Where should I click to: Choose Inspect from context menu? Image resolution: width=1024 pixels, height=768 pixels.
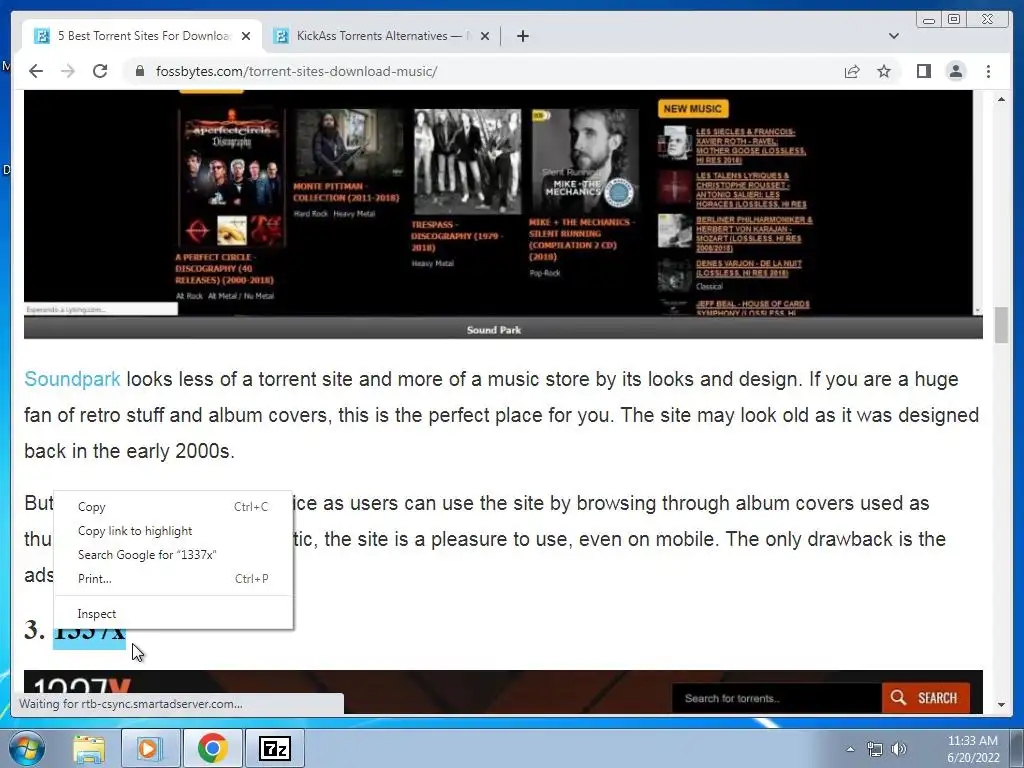[173, 614]
